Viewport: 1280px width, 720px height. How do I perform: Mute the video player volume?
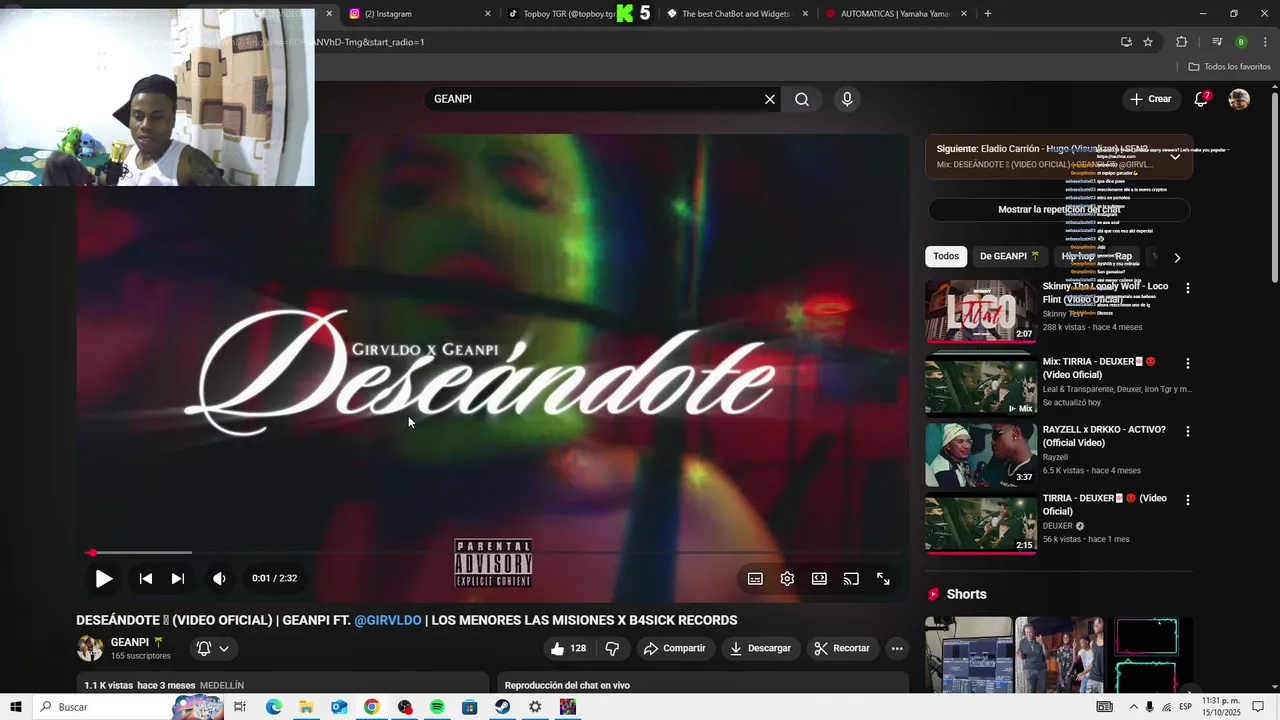tap(219, 578)
